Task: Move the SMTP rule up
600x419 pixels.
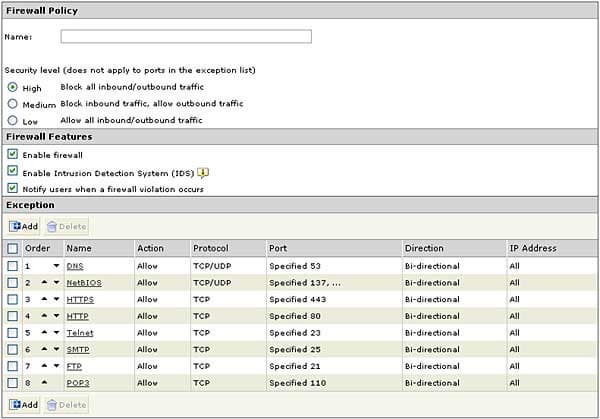Action: pos(44,349)
